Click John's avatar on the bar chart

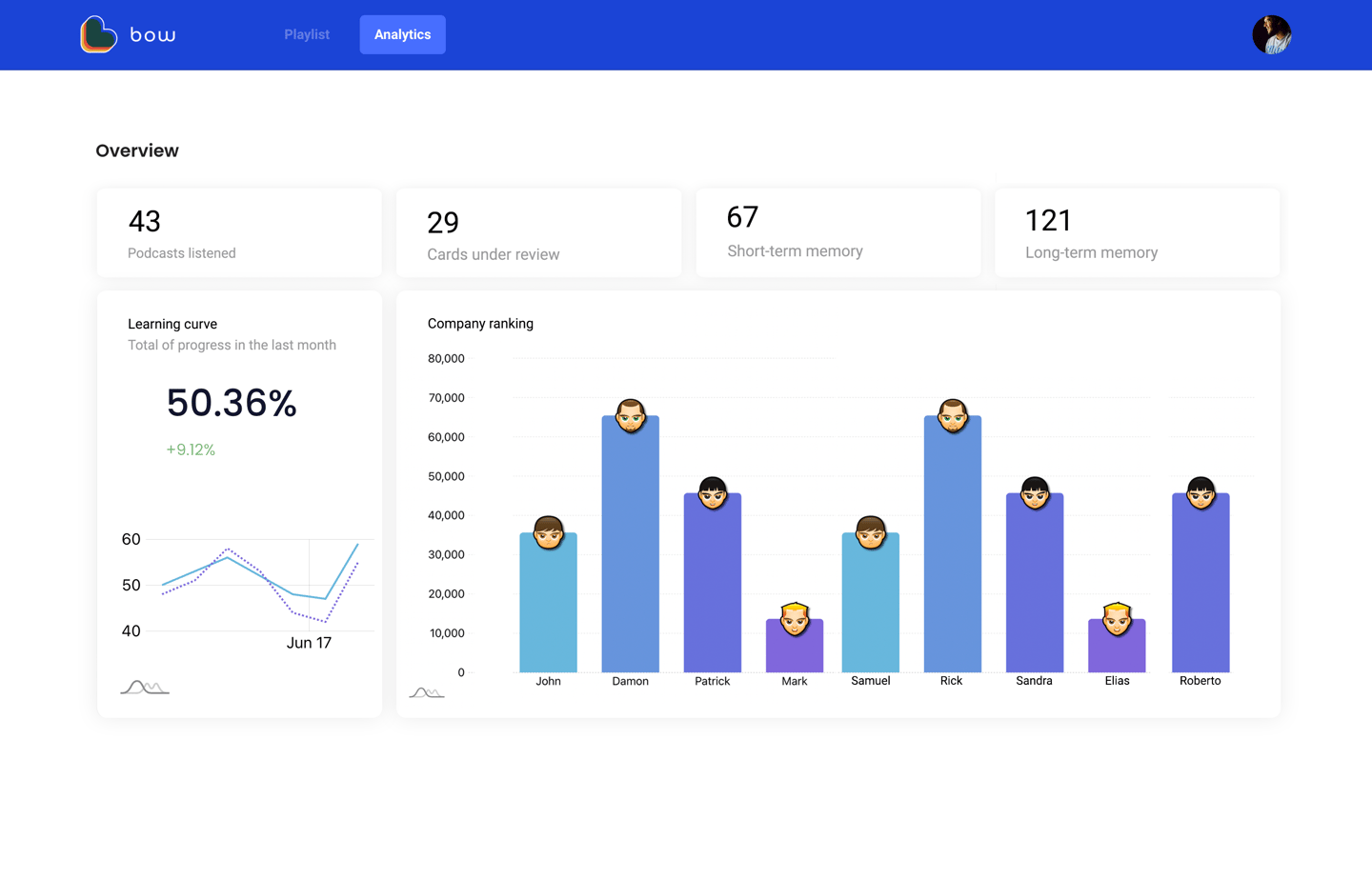pos(548,532)
